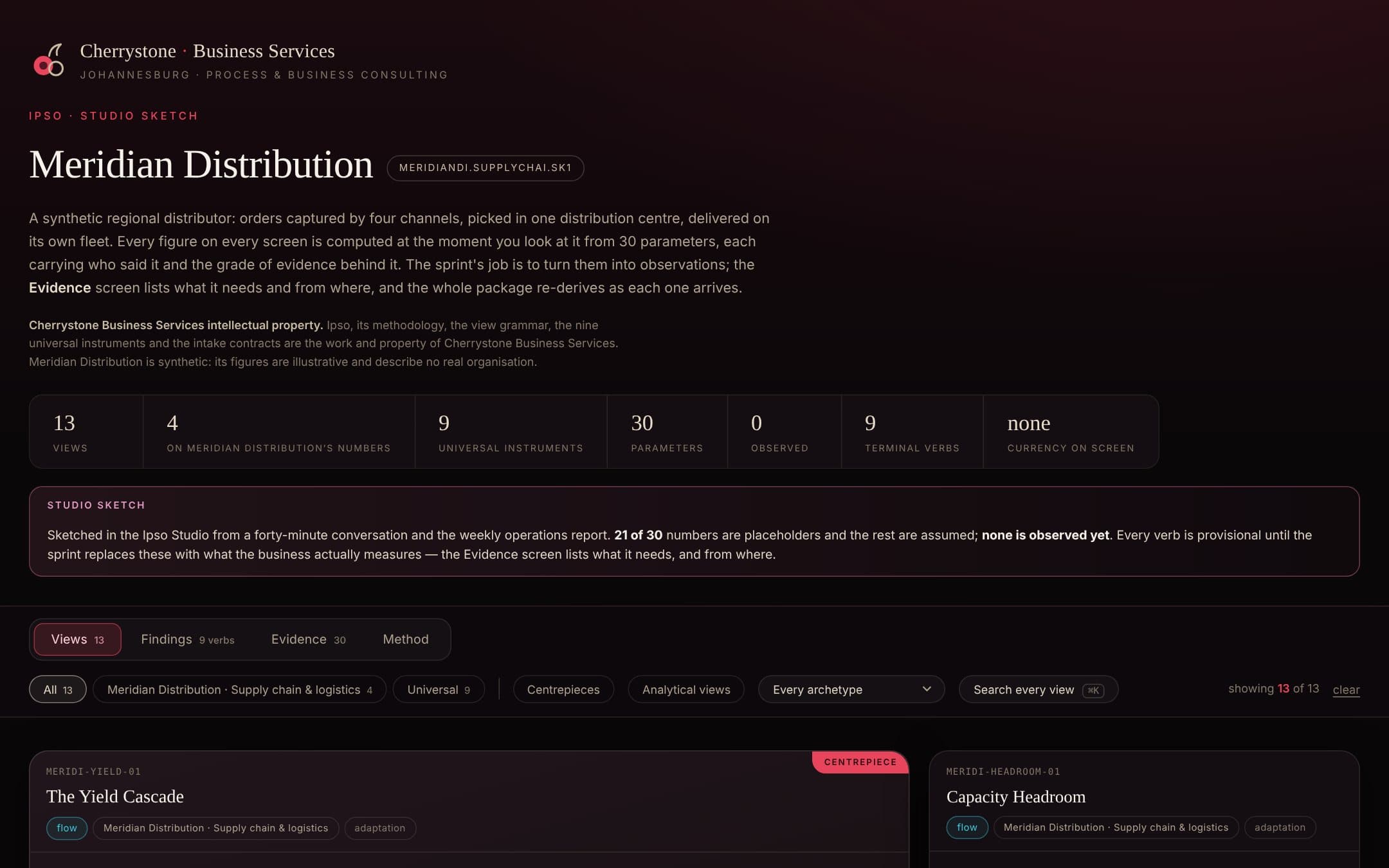
Task: Click the showing 13 of 13 counter
Action: [x=1273, y=689]
